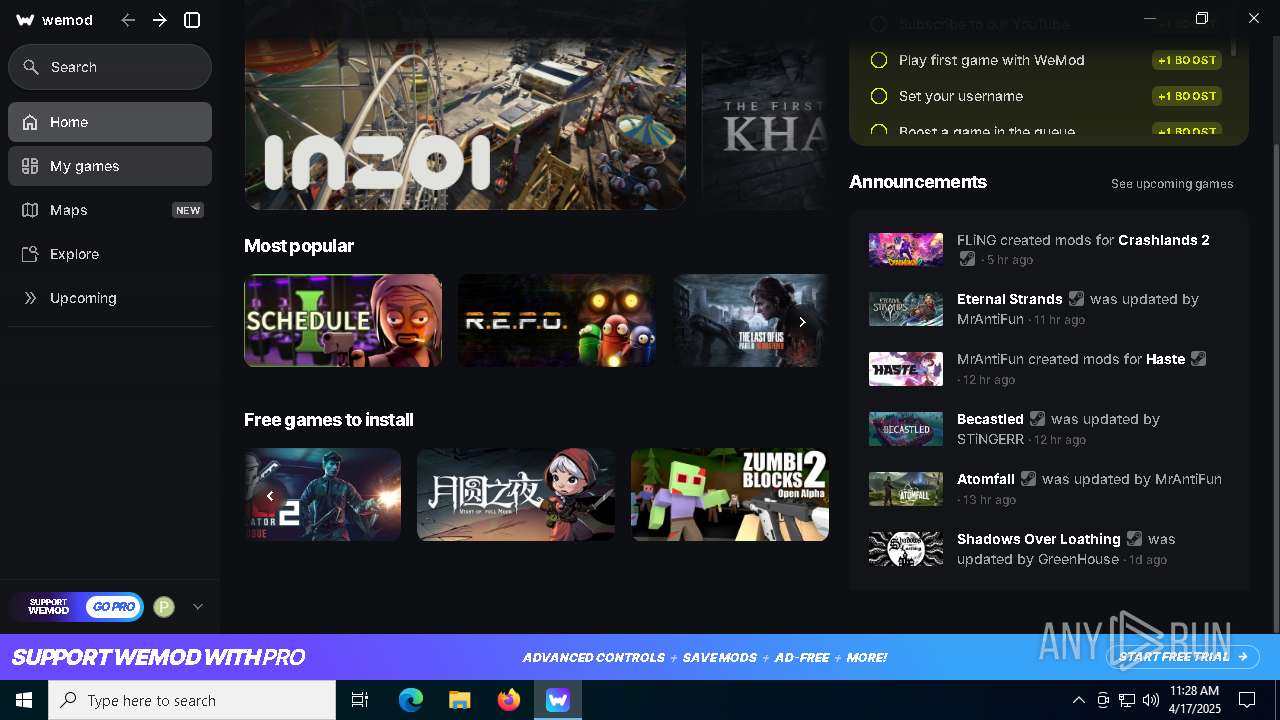The height and width of the screenshot is (720, 1280).
Task: Click the main page vertical scrollbar
Action: pos(1275,390)
